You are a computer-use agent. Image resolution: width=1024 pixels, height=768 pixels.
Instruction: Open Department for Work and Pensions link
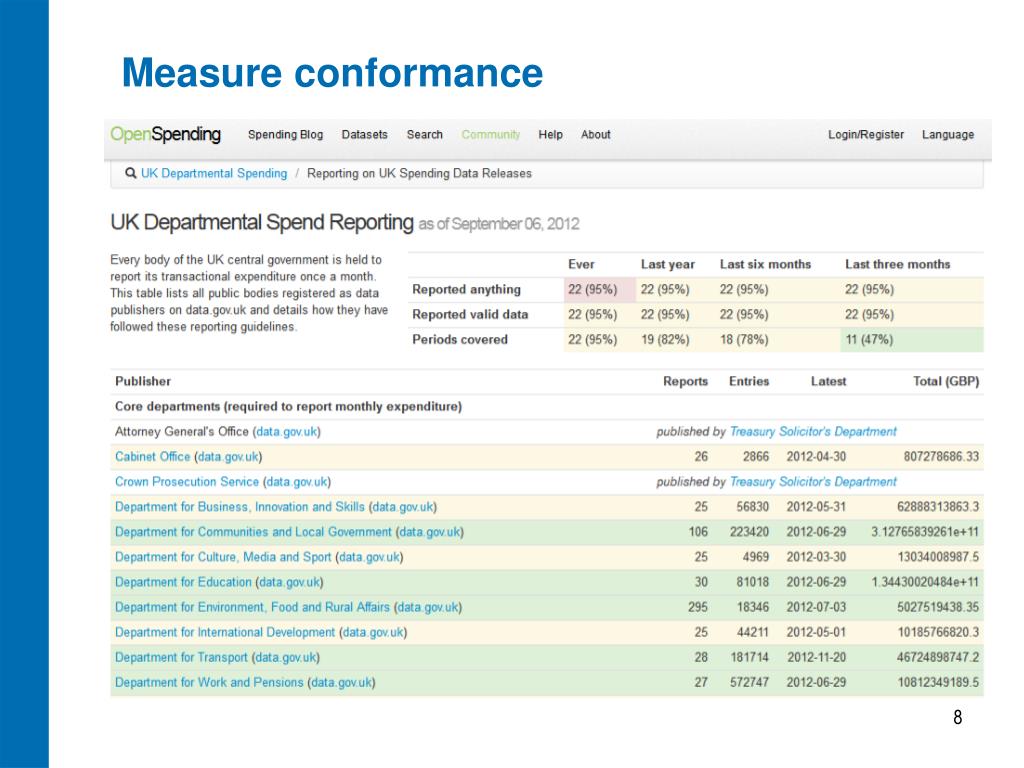pyautogui.click(x=209, y=682)
